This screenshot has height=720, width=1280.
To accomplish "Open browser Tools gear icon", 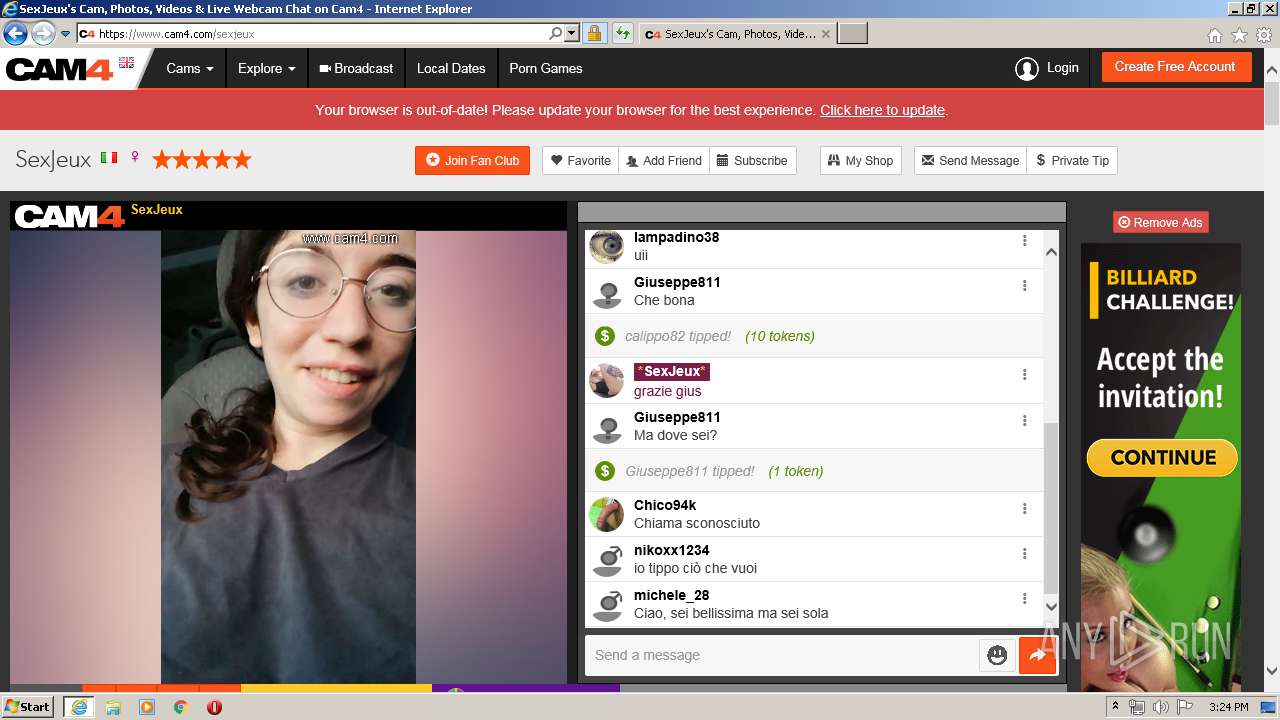I will tap(1264, 35).
